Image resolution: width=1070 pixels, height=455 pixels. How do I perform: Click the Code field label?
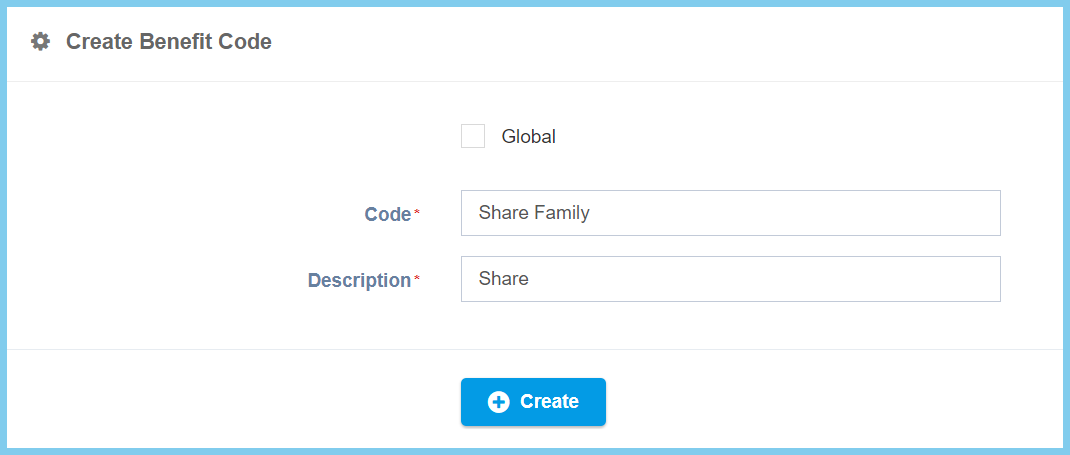(x=387, y=214)
